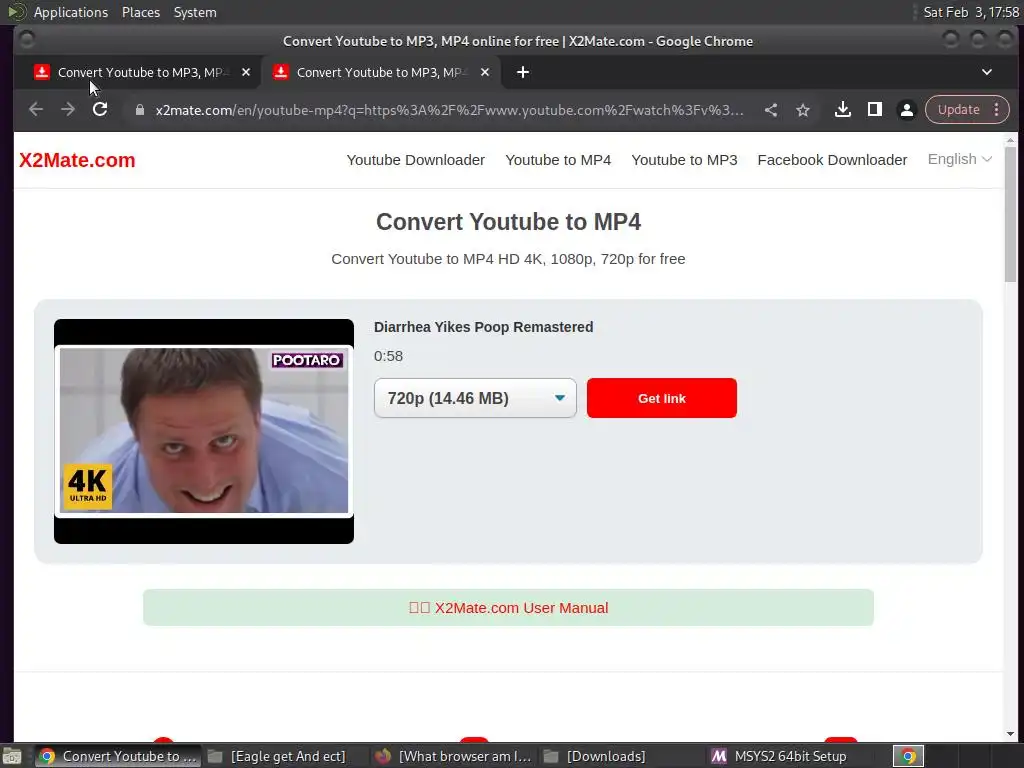This screenshot has width=1024, height=768.
Task: Share this page via share icon
Action: coord(771,110)
